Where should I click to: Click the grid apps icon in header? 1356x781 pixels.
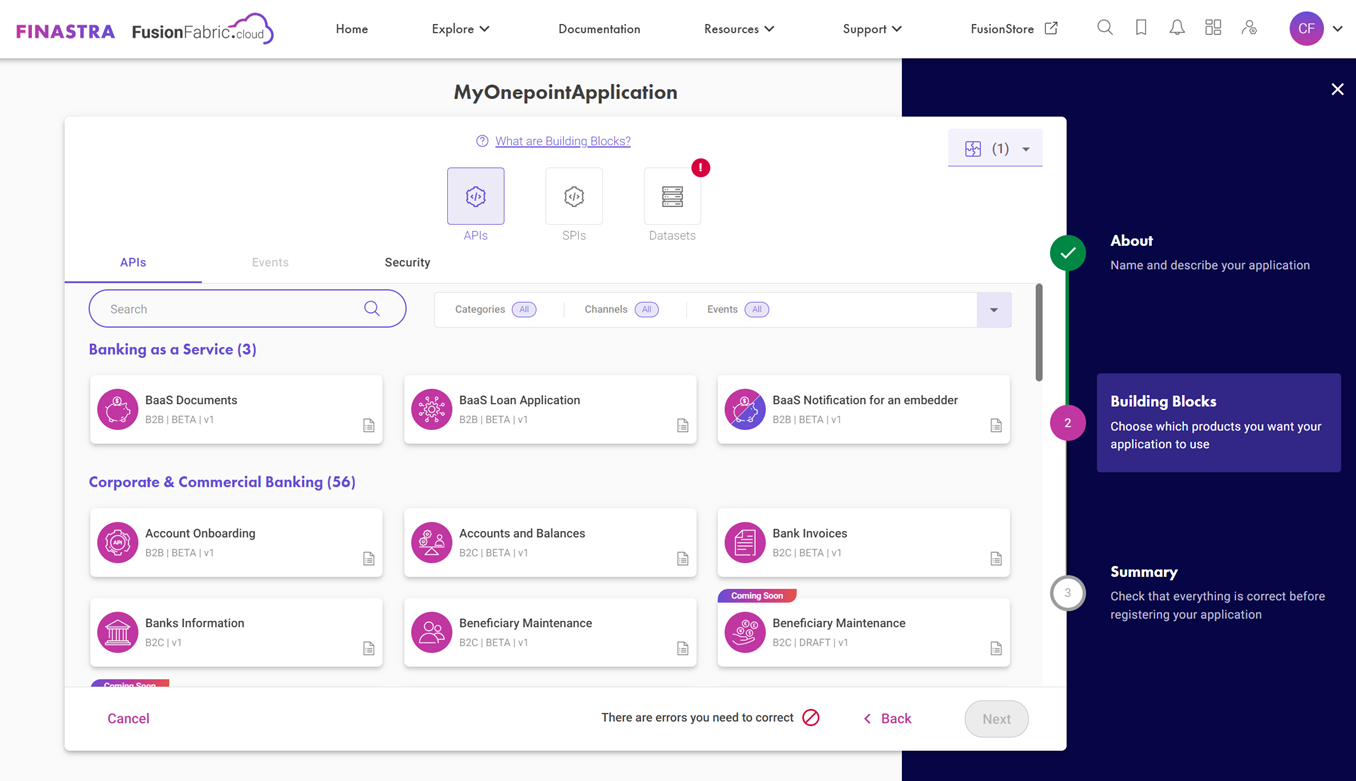click(1213, 28)
